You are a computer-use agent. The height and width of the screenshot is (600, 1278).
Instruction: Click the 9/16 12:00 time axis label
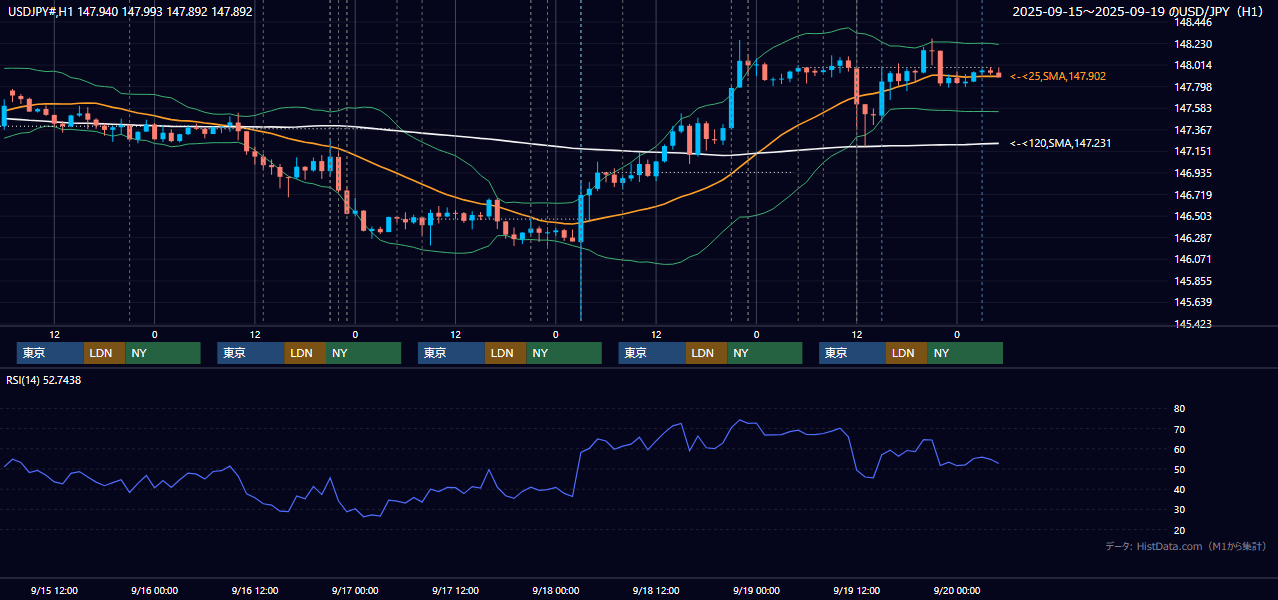[254, 590]
